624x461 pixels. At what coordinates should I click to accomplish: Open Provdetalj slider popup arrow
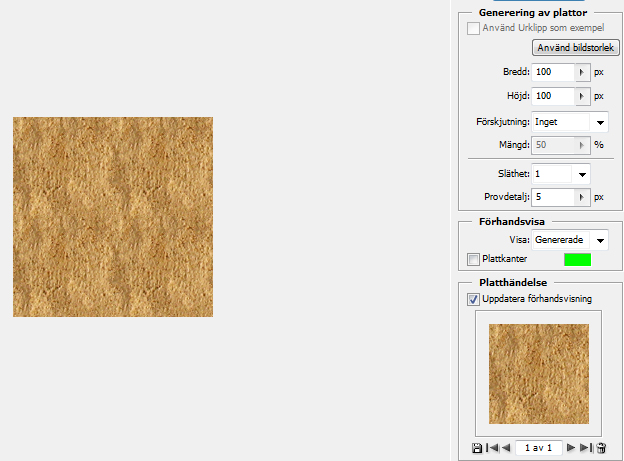point(583,197)
